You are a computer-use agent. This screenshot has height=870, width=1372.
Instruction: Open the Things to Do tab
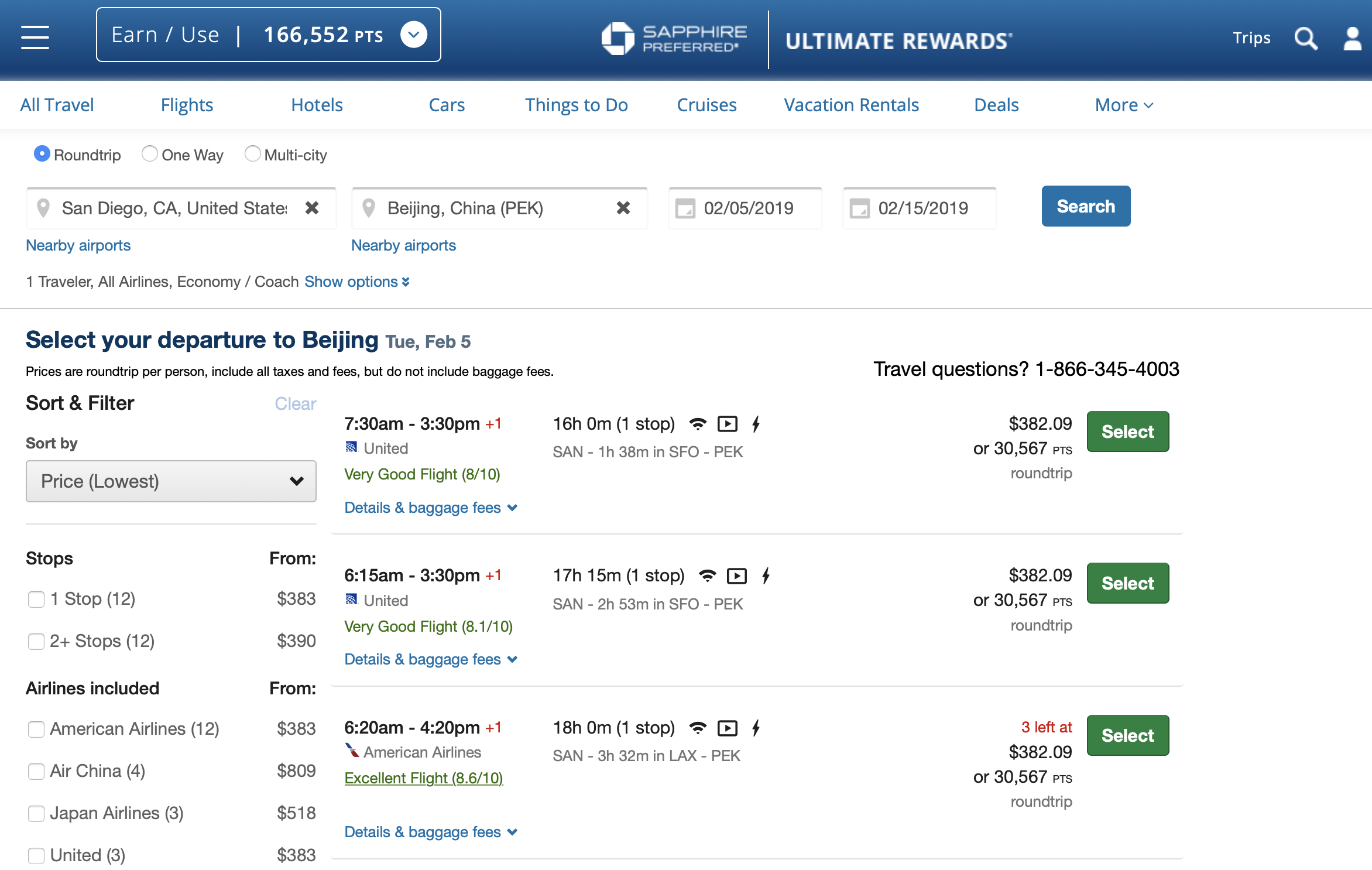click(x=576, y=105)
